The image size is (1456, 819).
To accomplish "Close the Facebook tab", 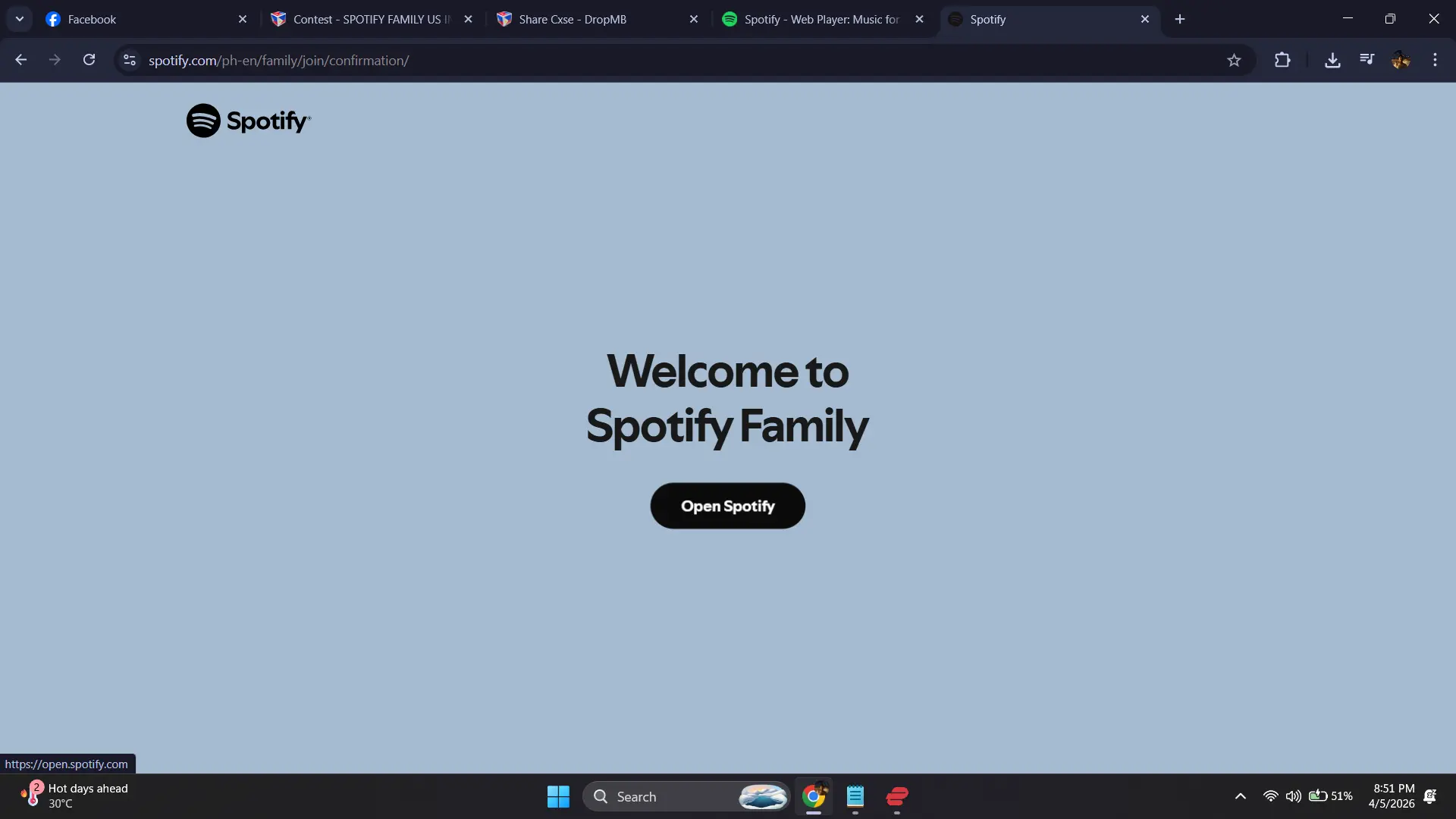I will (x=243, y=19).
